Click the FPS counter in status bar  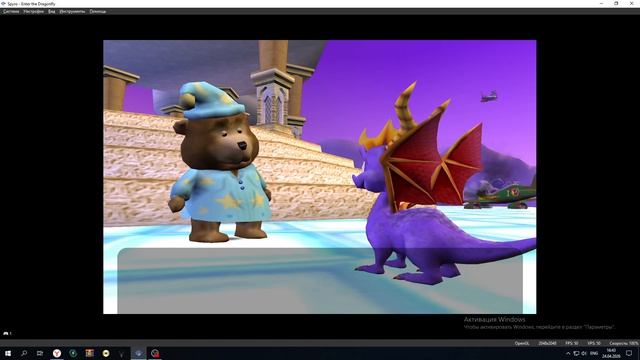571,343
